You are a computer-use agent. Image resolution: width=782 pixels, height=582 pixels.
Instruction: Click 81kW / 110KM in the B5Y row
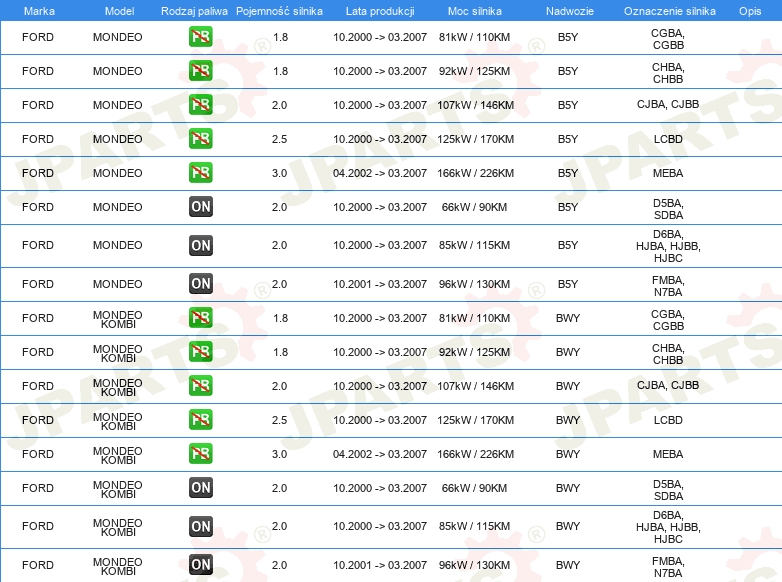(x=474, y=37)
